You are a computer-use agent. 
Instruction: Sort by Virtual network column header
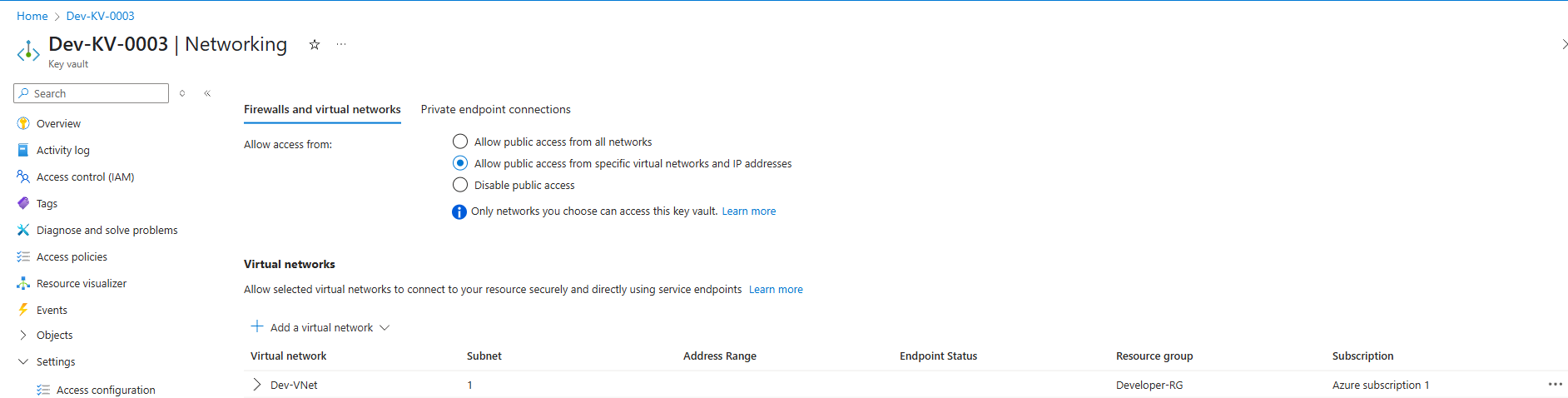[289, 356]
